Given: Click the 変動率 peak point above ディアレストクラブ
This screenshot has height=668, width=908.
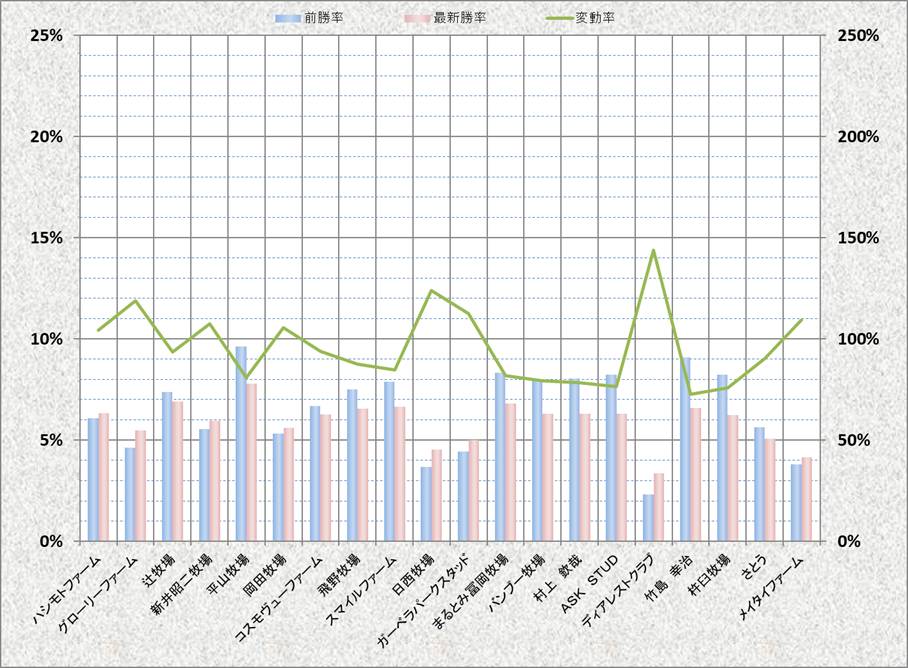Looking at the screenshot, I should pos(653,251).
